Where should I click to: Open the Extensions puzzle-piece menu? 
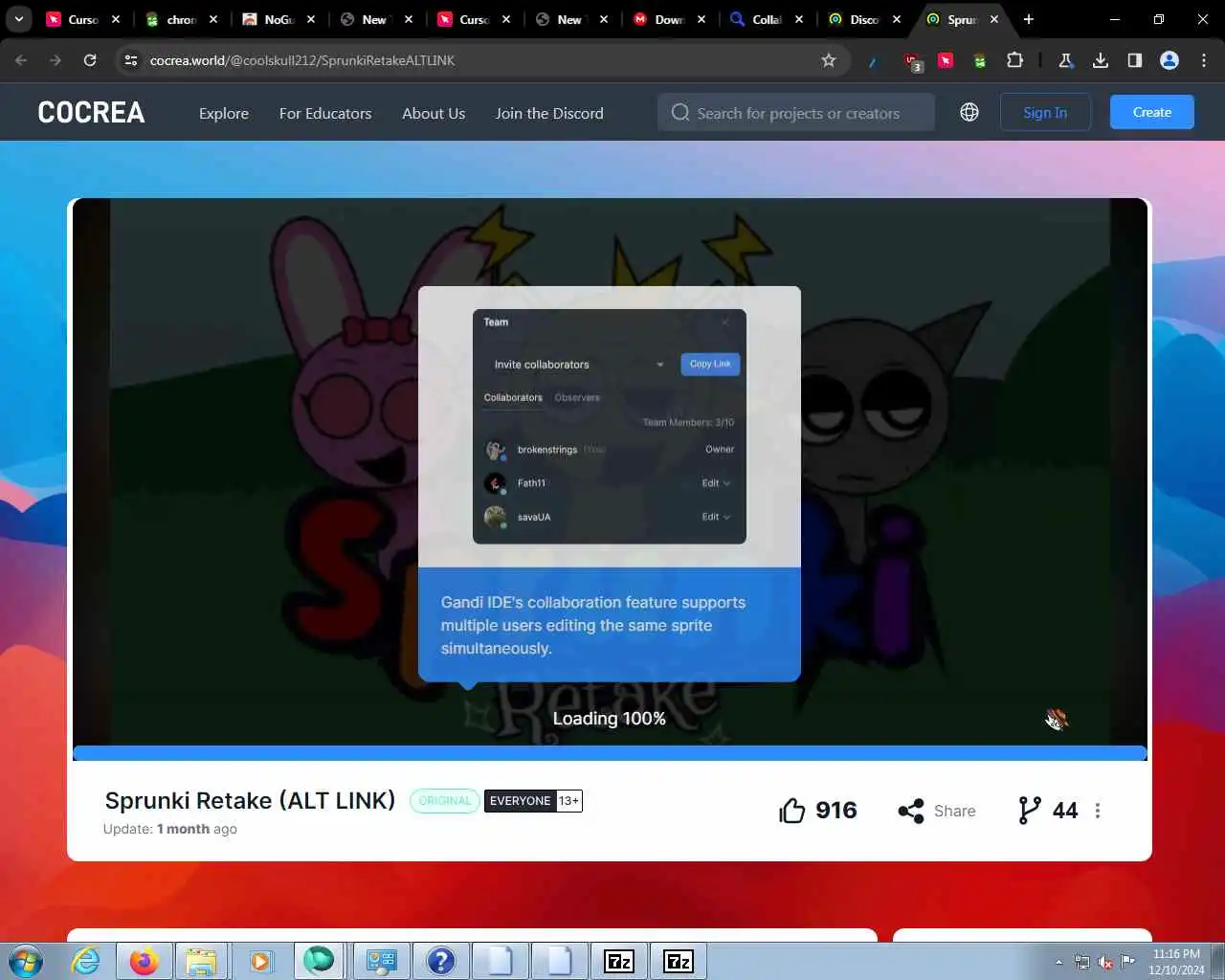1014,60
